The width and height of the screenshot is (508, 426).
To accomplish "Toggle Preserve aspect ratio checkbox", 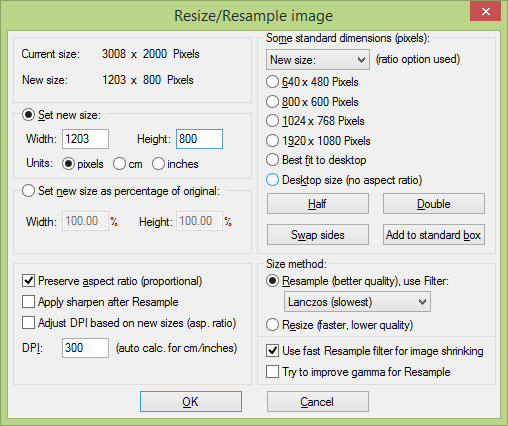I will (x=28, y=281).
